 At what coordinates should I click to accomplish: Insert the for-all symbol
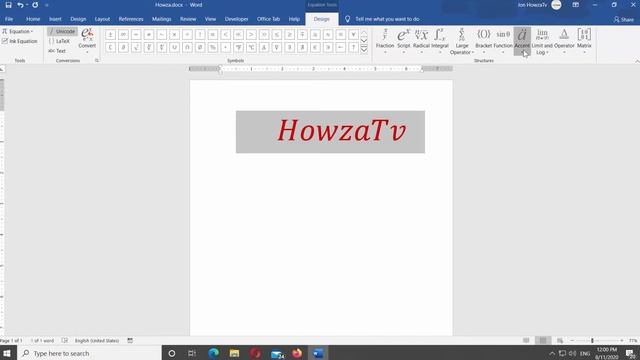353,35
